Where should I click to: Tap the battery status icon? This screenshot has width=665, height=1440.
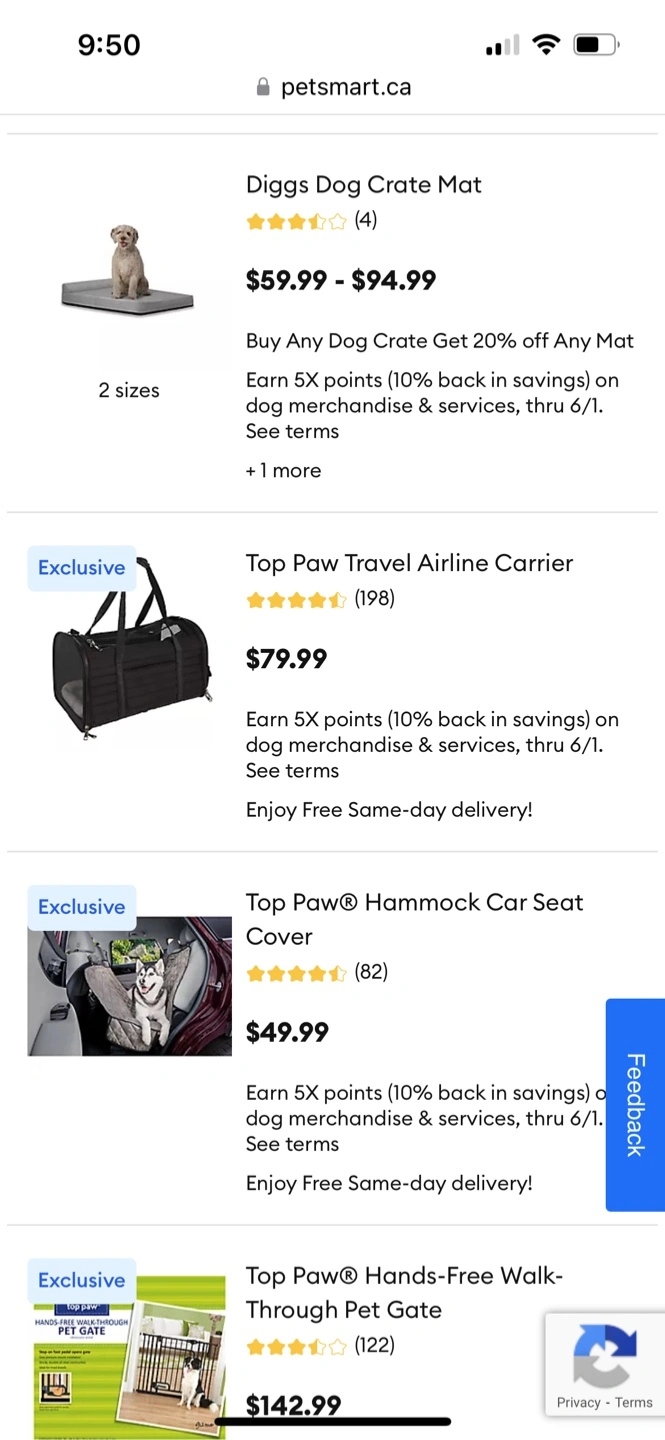coord(596,45)
